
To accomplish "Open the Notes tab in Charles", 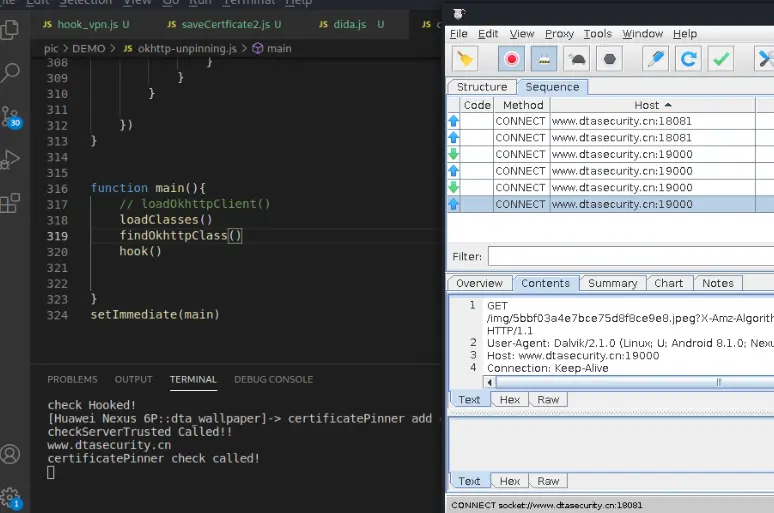I will (x=718, y=283).
